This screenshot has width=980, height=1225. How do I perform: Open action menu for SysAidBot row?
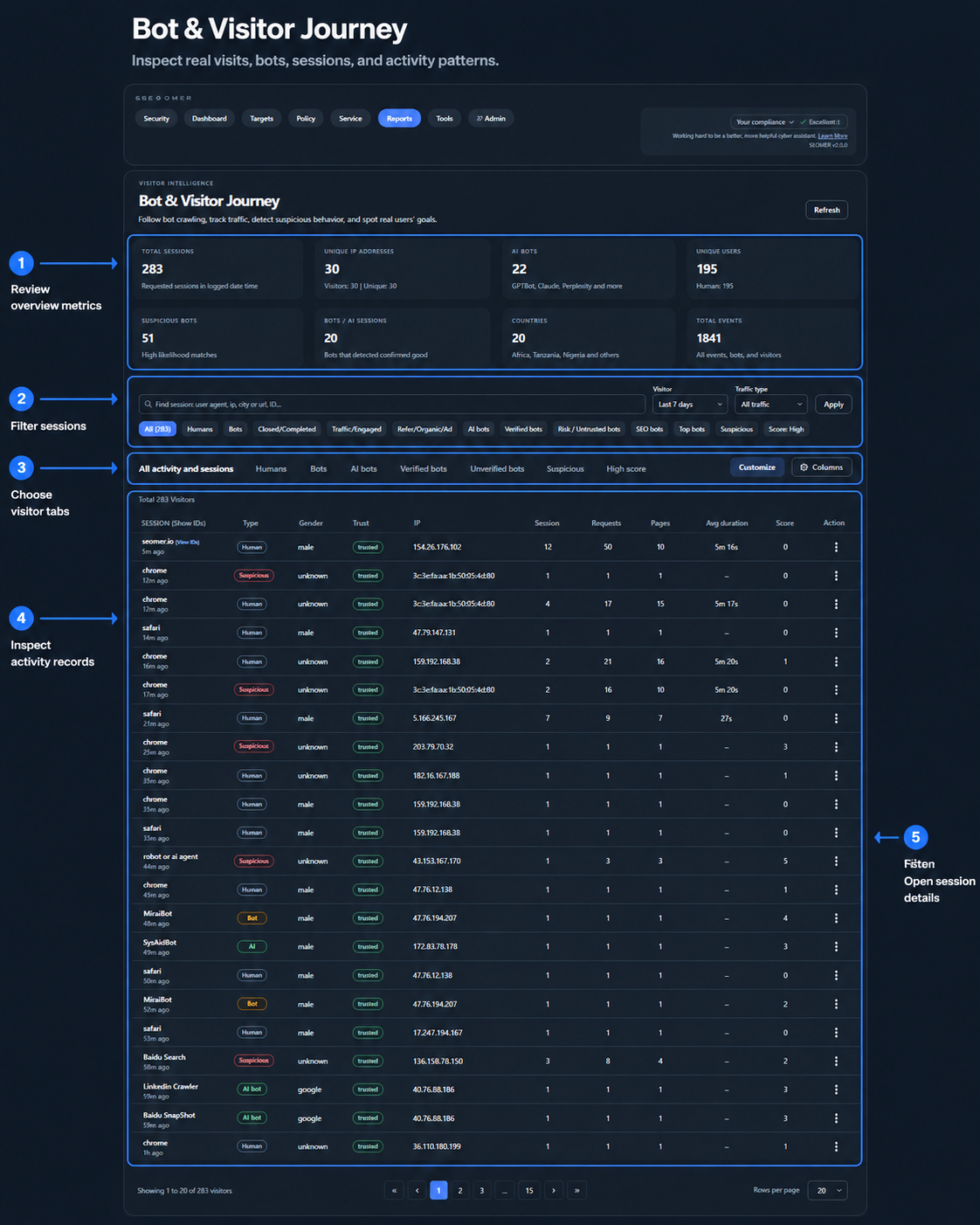[x=836, y=947]
